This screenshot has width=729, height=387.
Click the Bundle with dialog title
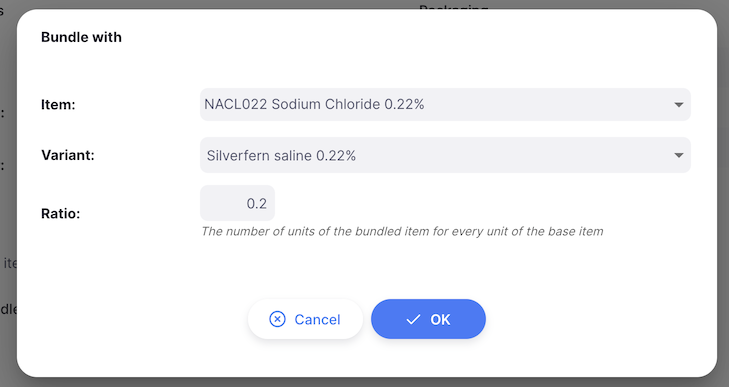(81, 37)
